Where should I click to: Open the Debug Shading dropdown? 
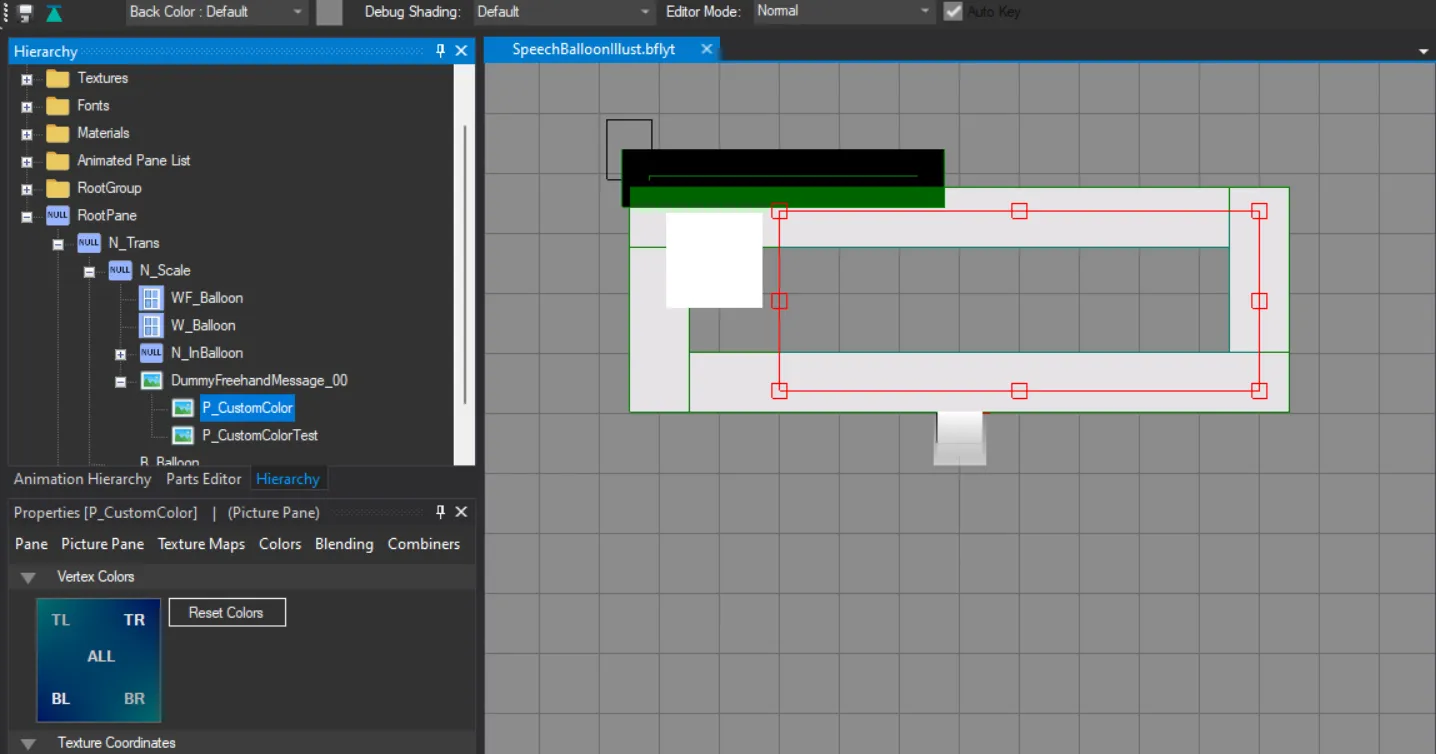pyautogui.click(x=645, y=12)
